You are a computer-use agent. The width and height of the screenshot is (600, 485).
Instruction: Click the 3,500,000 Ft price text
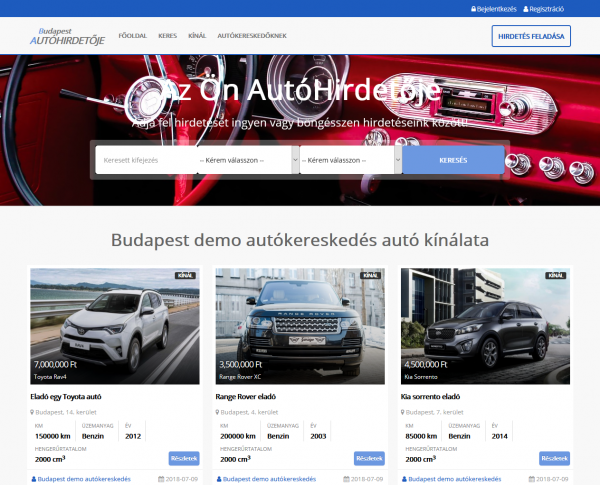tap(241, 364)
